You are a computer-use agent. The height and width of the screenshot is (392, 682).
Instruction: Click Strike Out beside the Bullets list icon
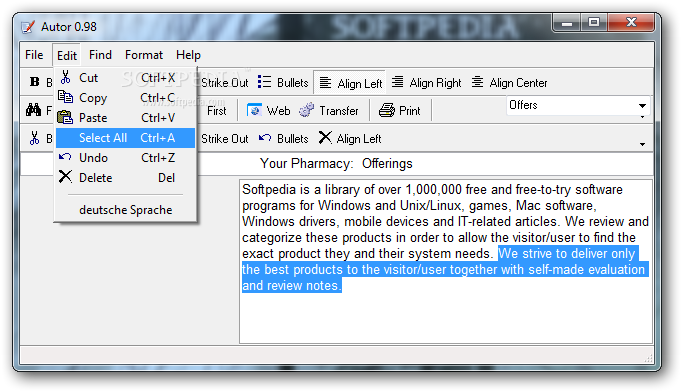[224, 83]
